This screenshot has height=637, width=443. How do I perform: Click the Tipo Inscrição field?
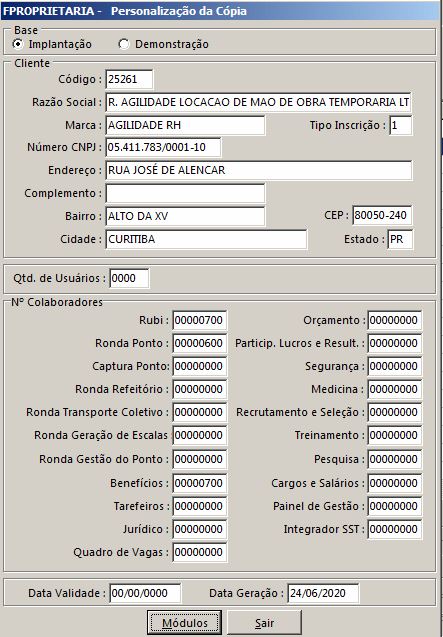coord(400,125)
